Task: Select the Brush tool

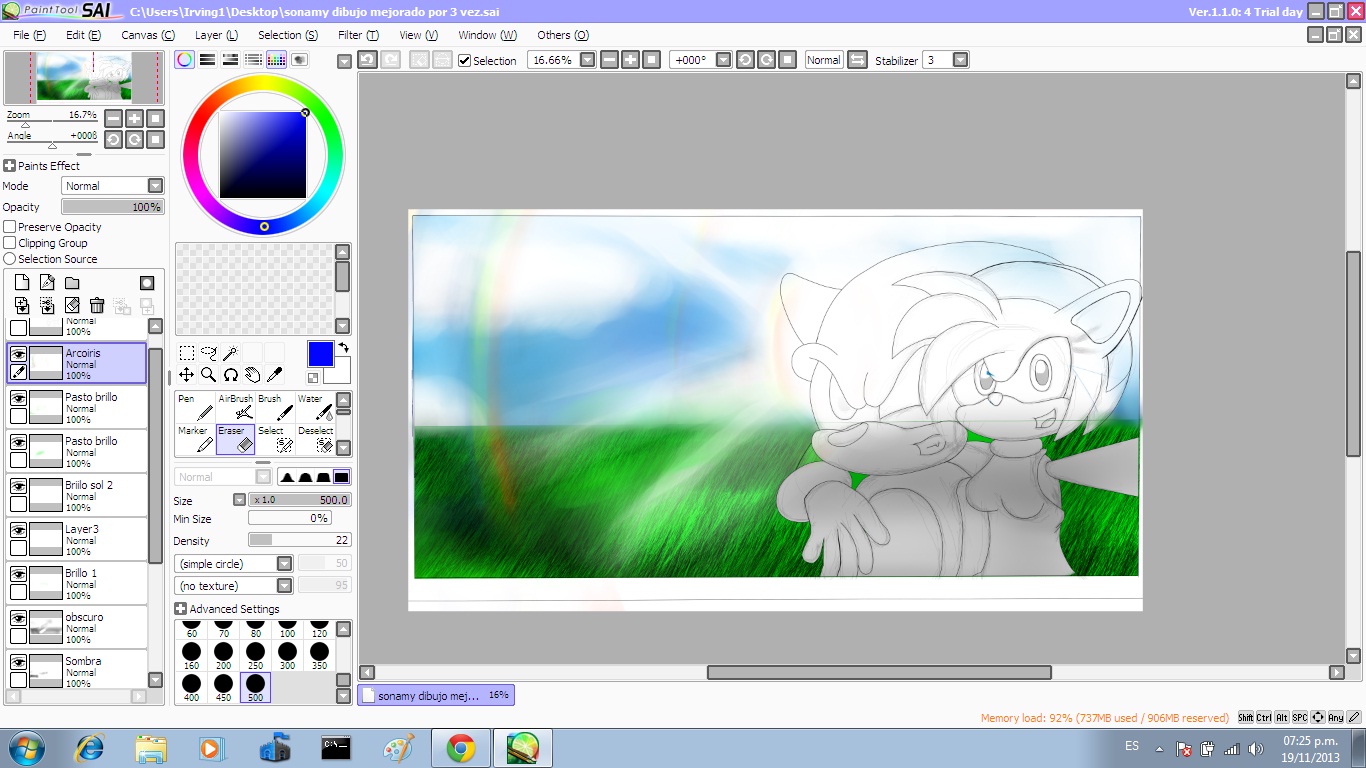Action: (x=275, y=407)
